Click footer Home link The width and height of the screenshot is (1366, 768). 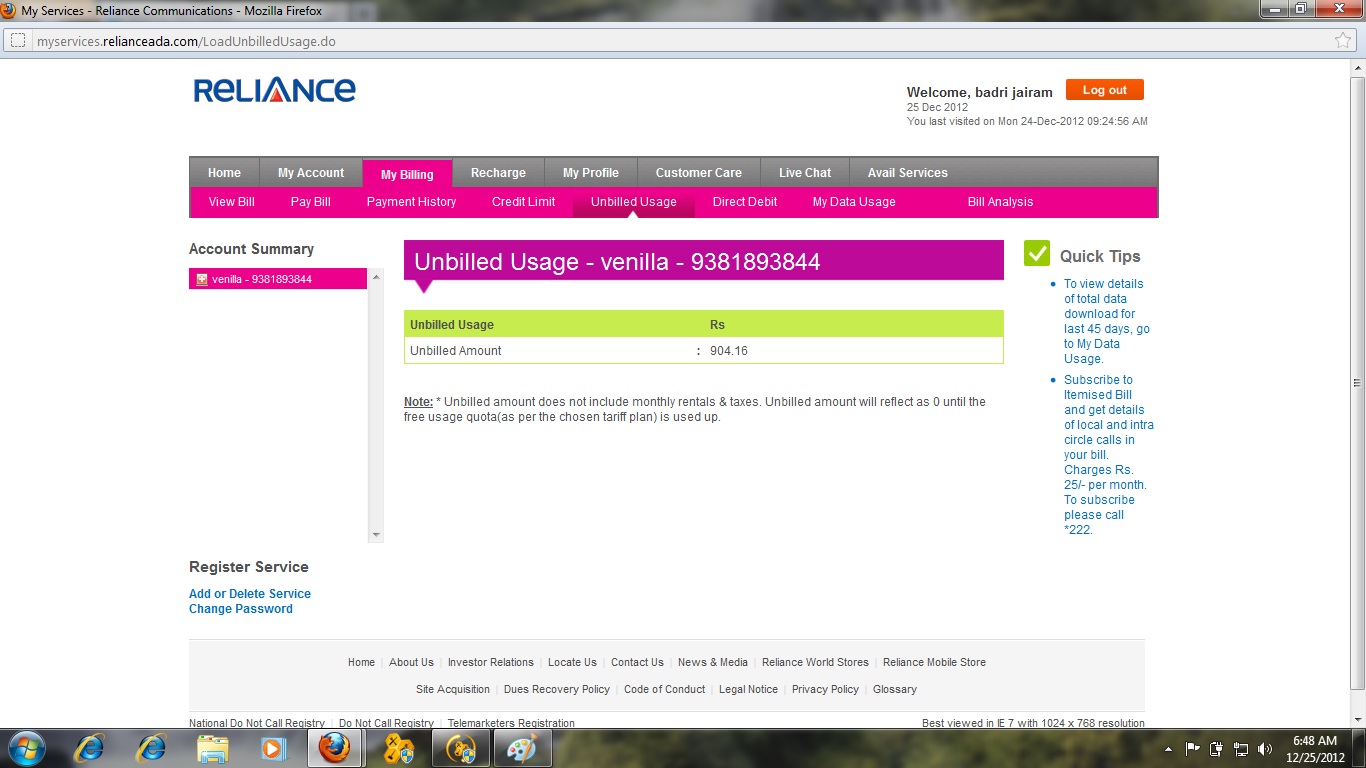pyautogui.click(x=361, y=662)
